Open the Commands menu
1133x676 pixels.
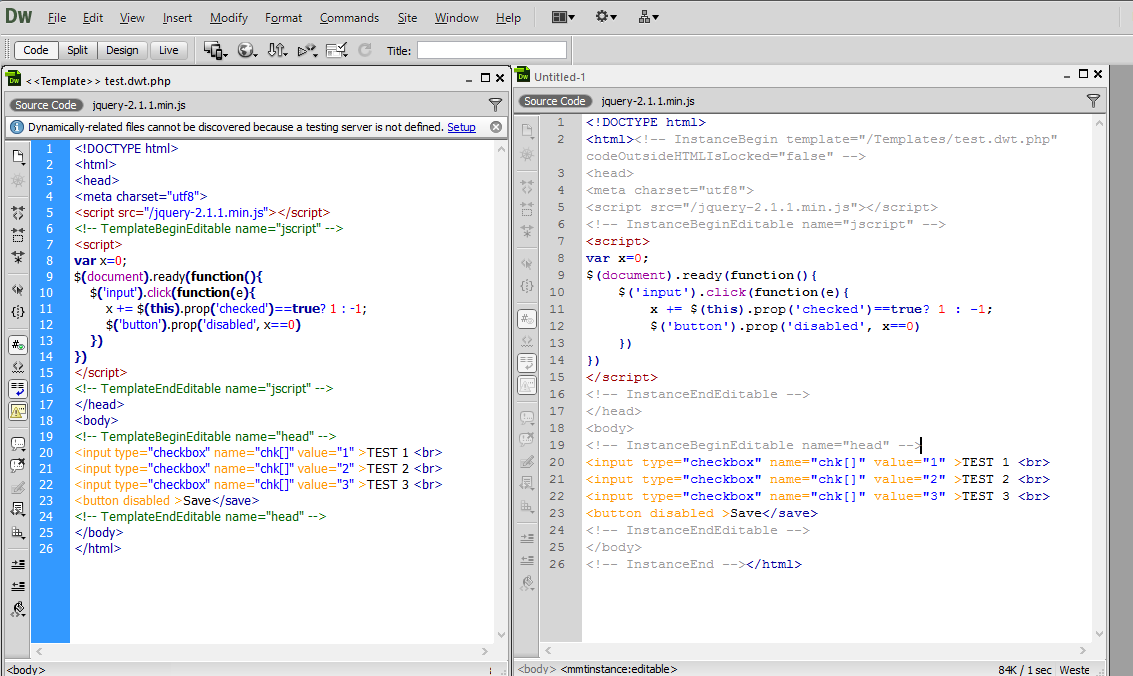tap(350, 18)
